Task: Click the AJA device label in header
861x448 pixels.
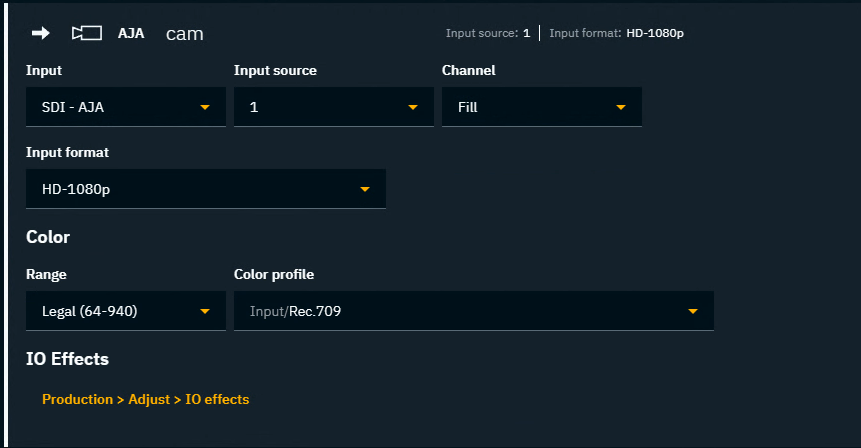Action: 131,33
